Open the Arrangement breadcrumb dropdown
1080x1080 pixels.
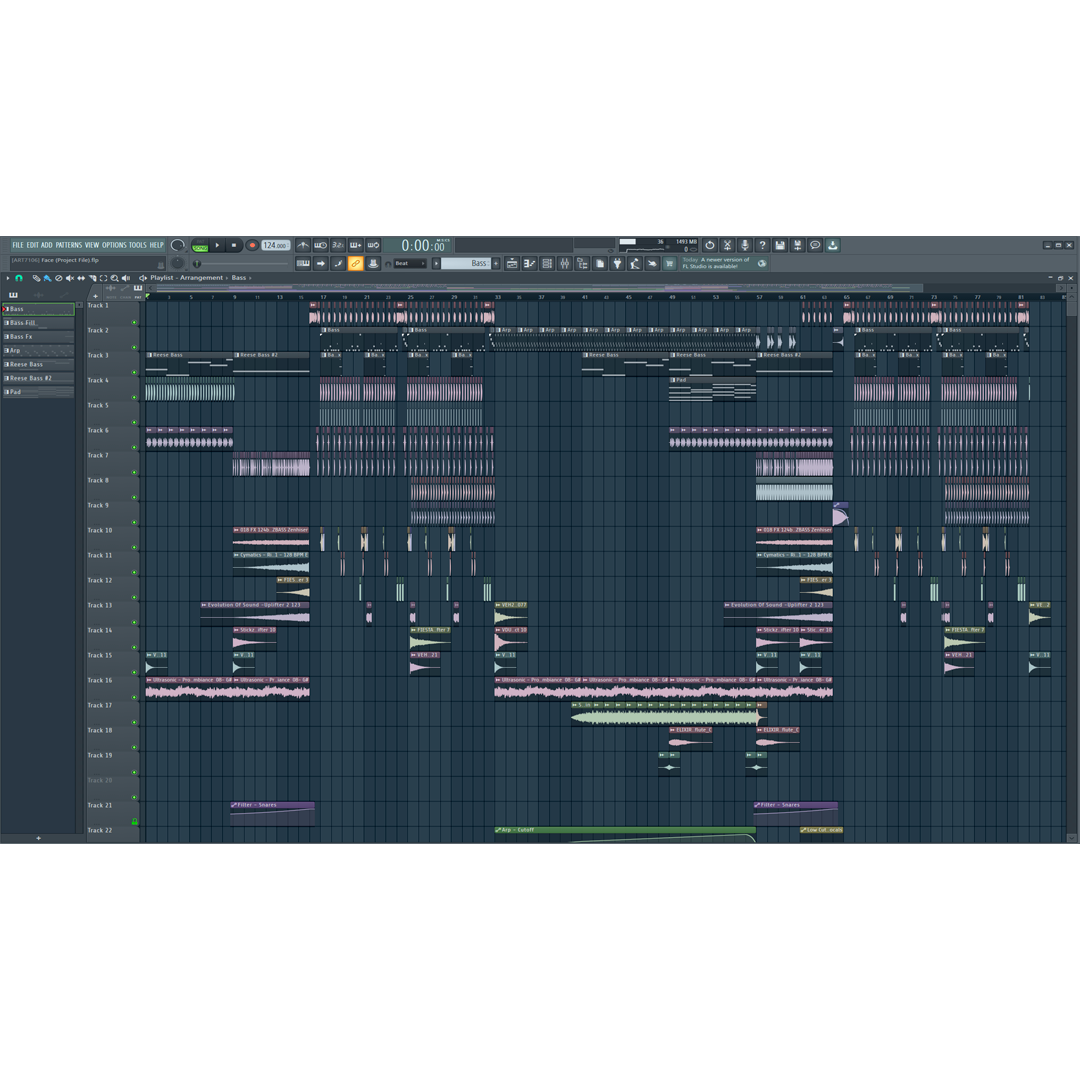tap(201, 278)
